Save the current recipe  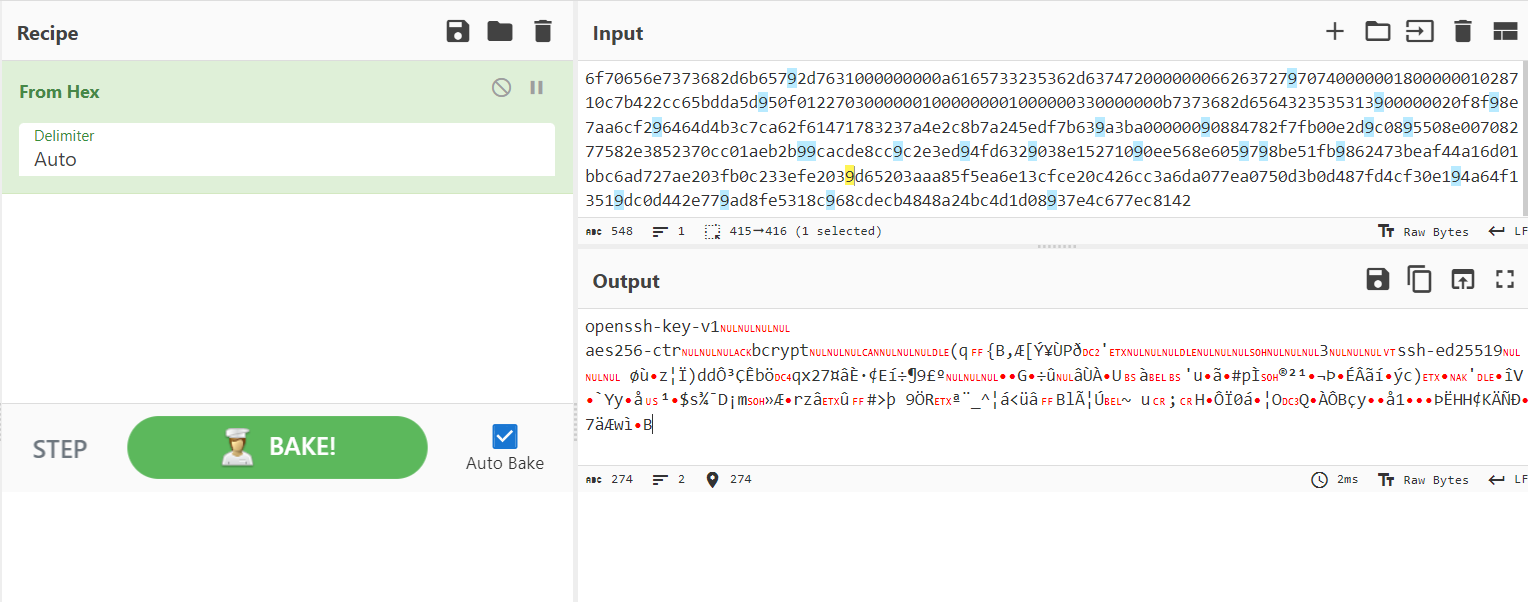pos(458,32)
